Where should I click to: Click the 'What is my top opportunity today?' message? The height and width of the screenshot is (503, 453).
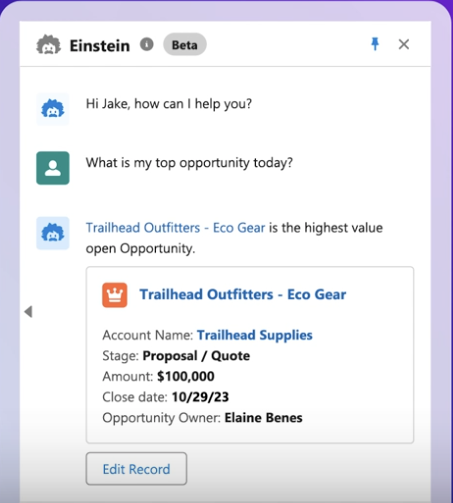(x=189, y=163)
